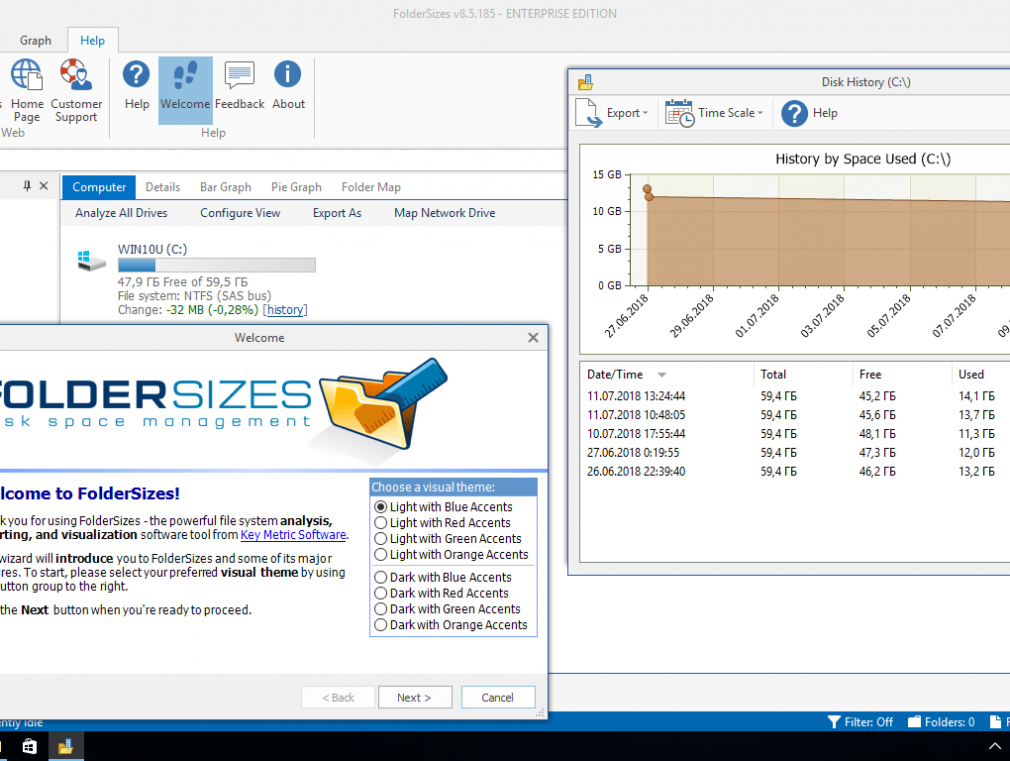Open the Bar Graph tab

[225, 187]
